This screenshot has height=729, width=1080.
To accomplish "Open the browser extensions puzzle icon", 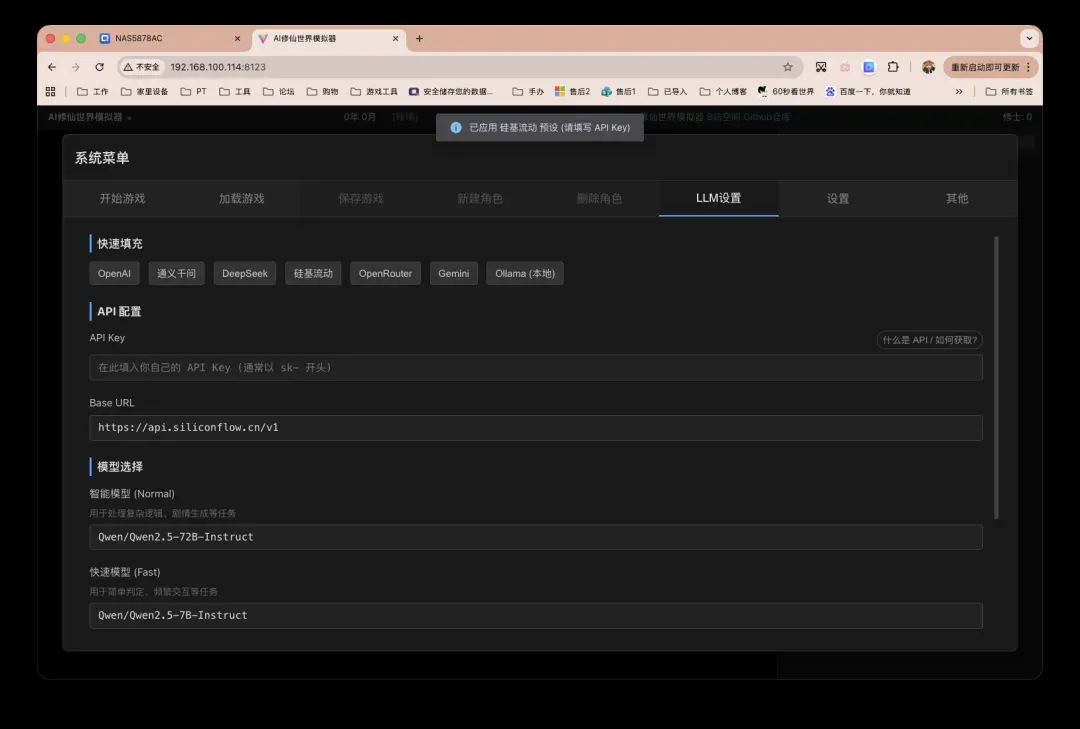I will tap(893, 67).
